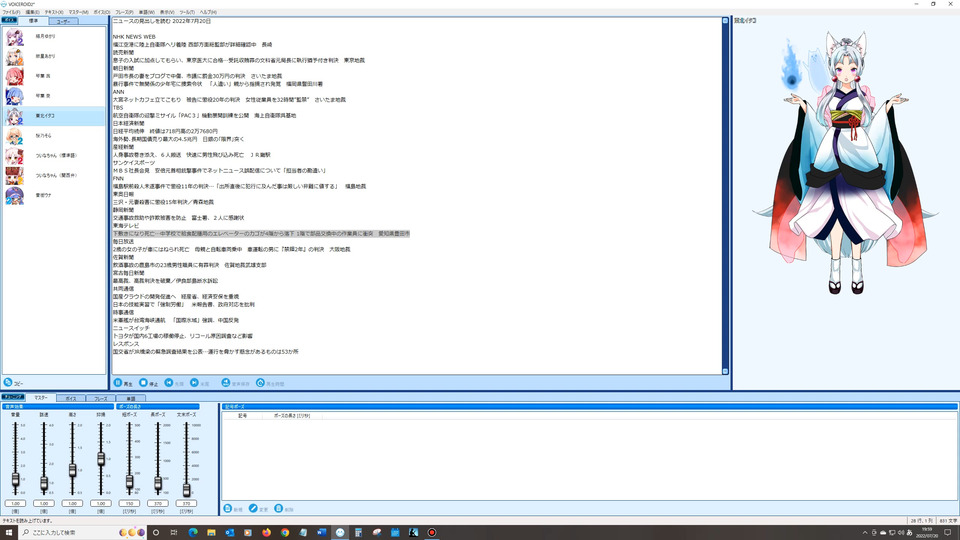Screen dimensions: 960x540
Task: Click the 記号 column header
Action: (242, 416)
